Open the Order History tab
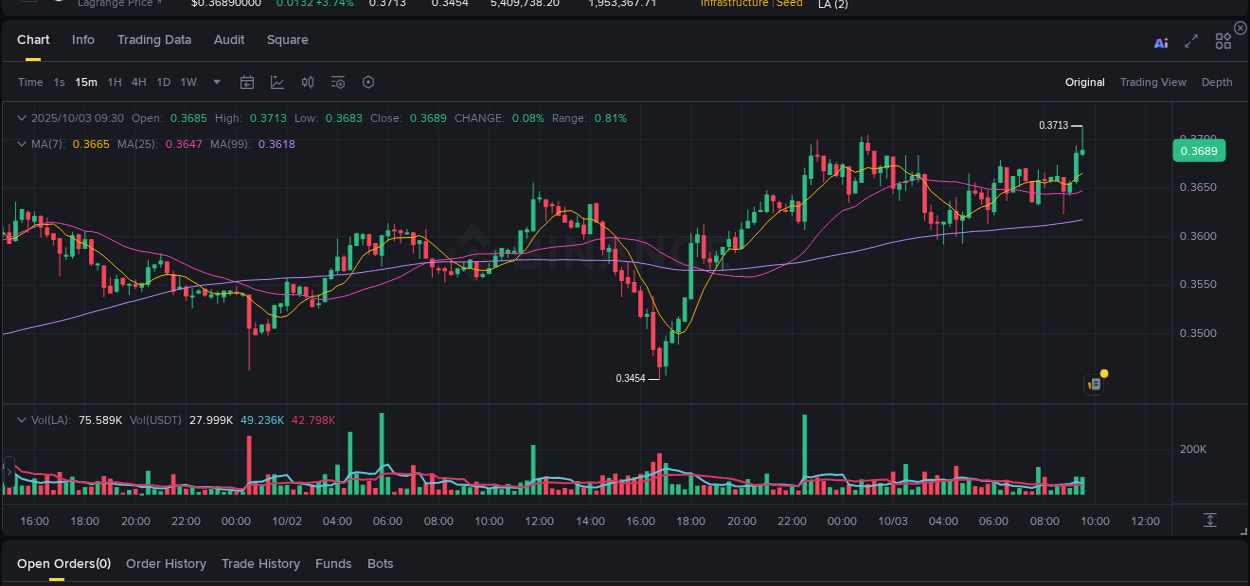 click(166, 563)
